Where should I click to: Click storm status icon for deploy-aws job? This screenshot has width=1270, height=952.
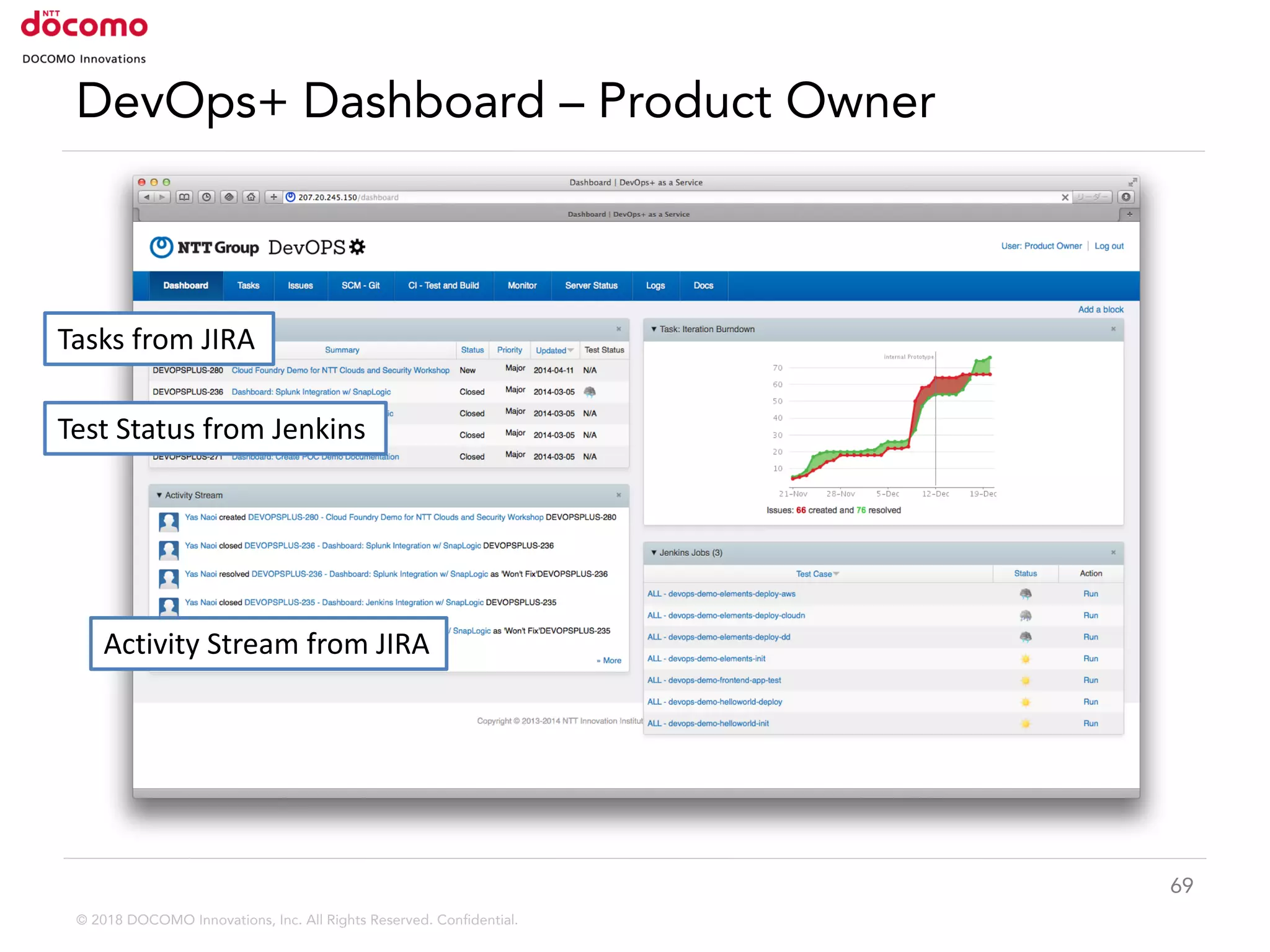tap(1026, 594)
